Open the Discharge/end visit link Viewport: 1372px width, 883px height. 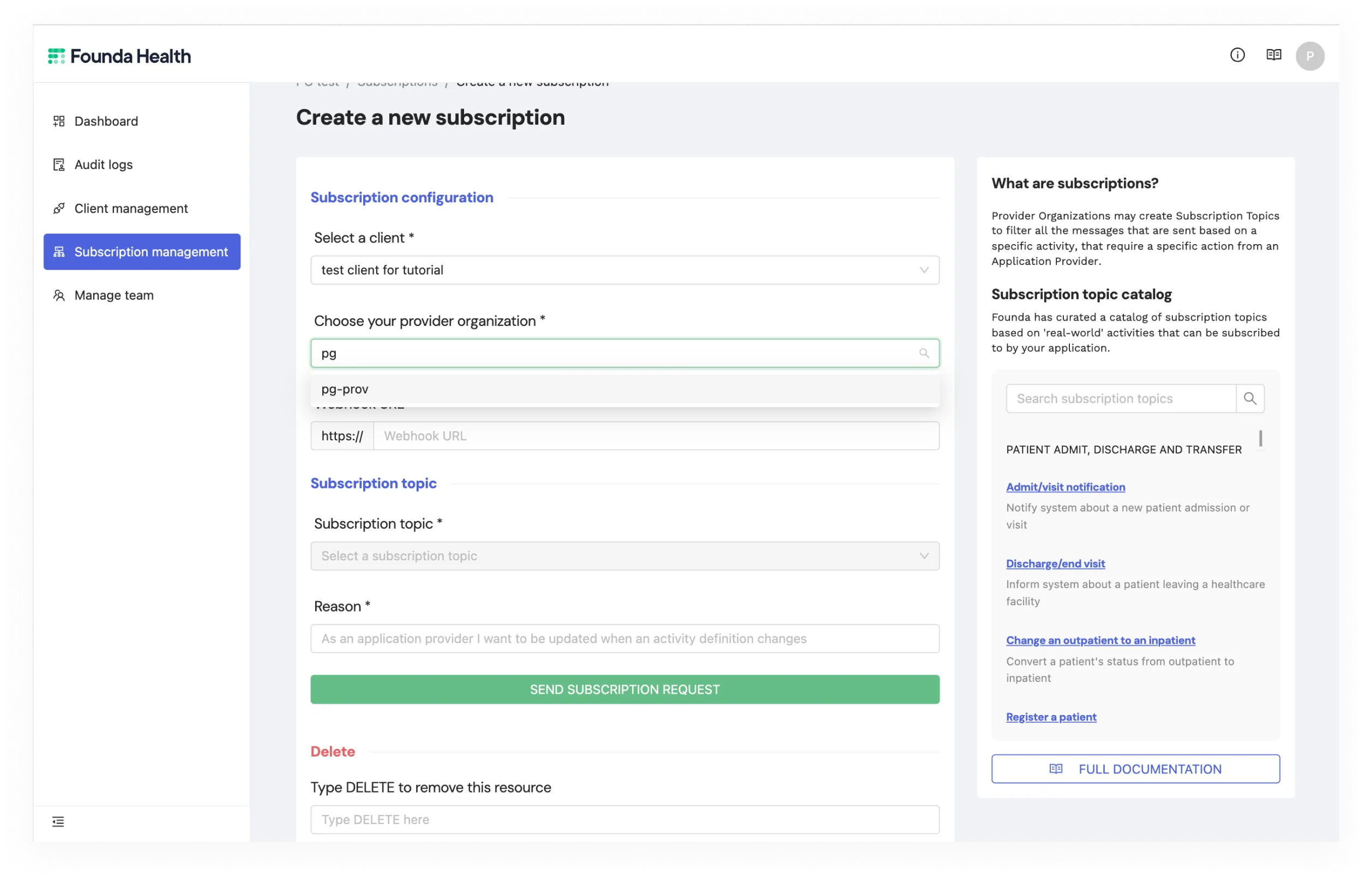point(1055,564)
